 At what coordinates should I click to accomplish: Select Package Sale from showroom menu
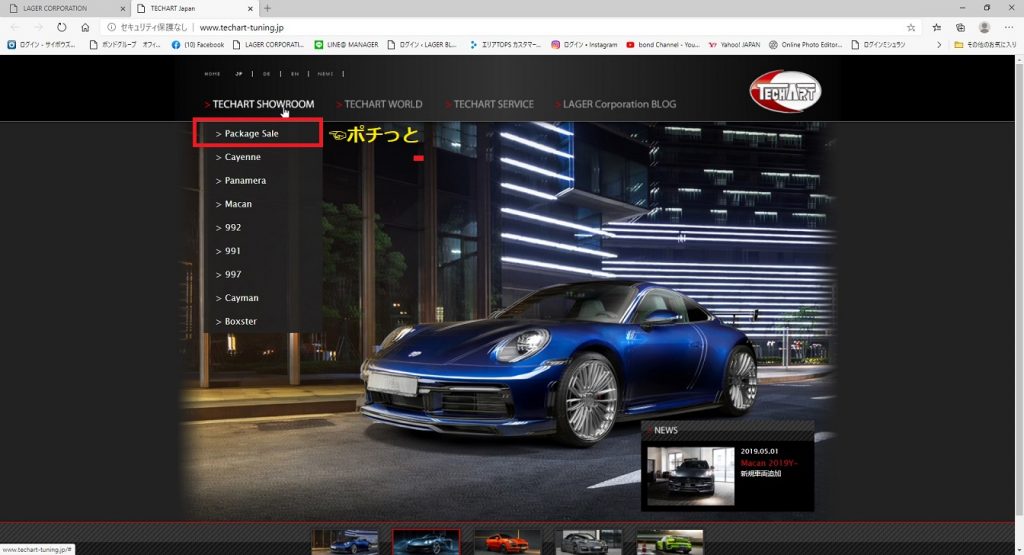click(251, 133)
